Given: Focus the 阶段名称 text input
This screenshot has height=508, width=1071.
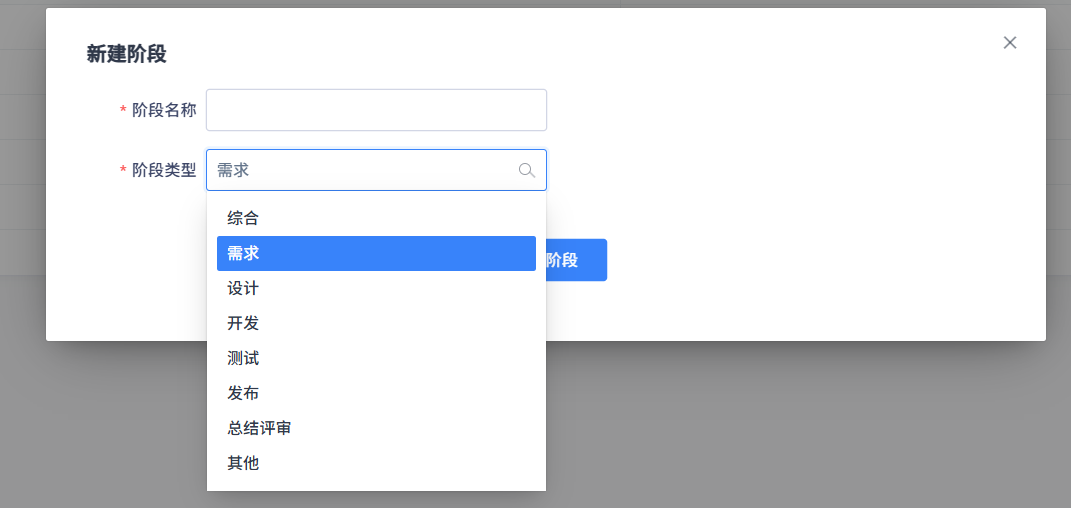Looking at the screenshot, I should (376, 110).
